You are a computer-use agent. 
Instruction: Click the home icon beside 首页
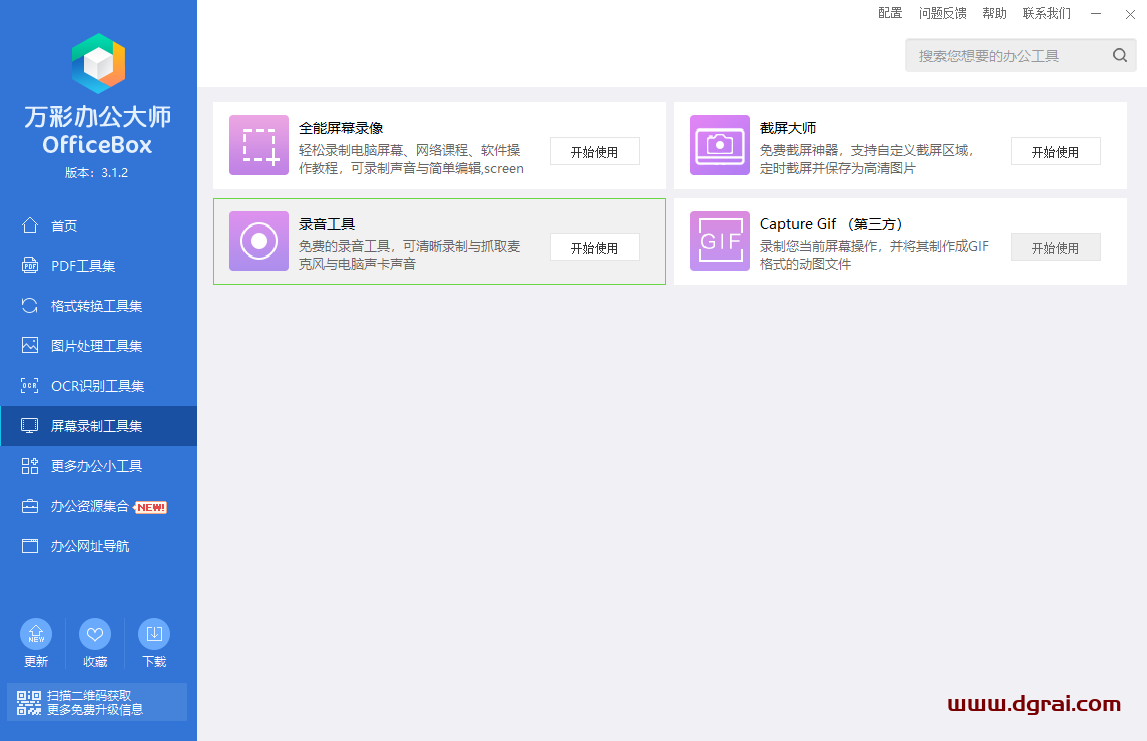click(30, 225)
